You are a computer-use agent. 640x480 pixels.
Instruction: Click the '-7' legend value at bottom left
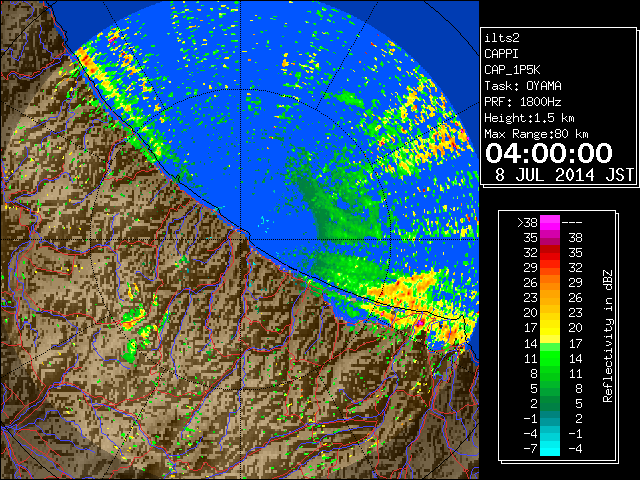click(530, 449)
